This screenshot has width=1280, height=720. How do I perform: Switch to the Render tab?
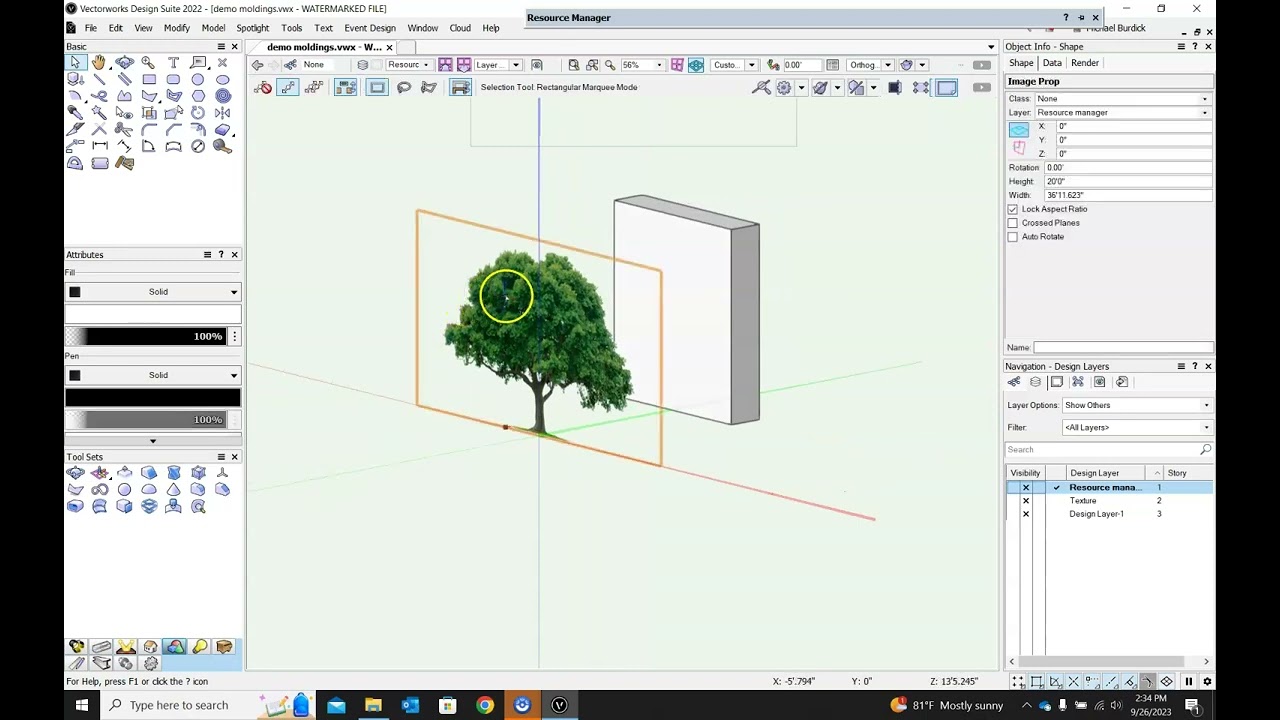click(x=1085, y=63)
